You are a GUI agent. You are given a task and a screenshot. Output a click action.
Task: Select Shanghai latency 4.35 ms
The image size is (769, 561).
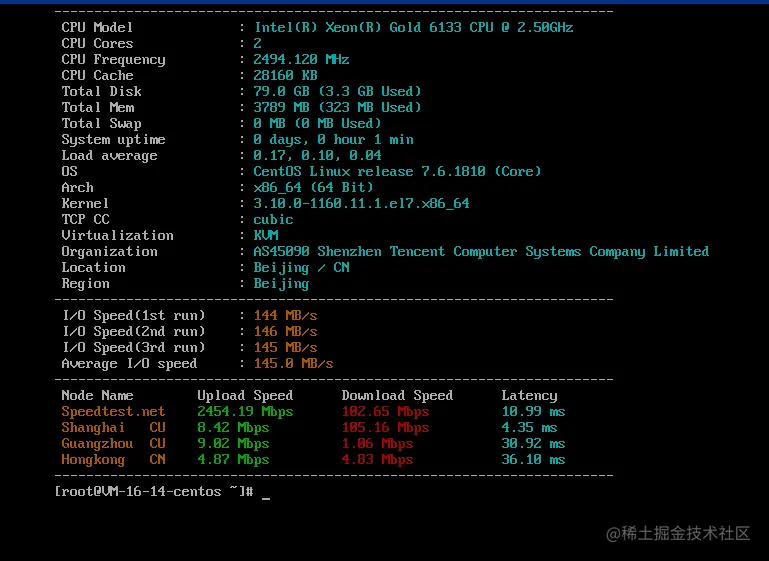[x=529, y=427]
